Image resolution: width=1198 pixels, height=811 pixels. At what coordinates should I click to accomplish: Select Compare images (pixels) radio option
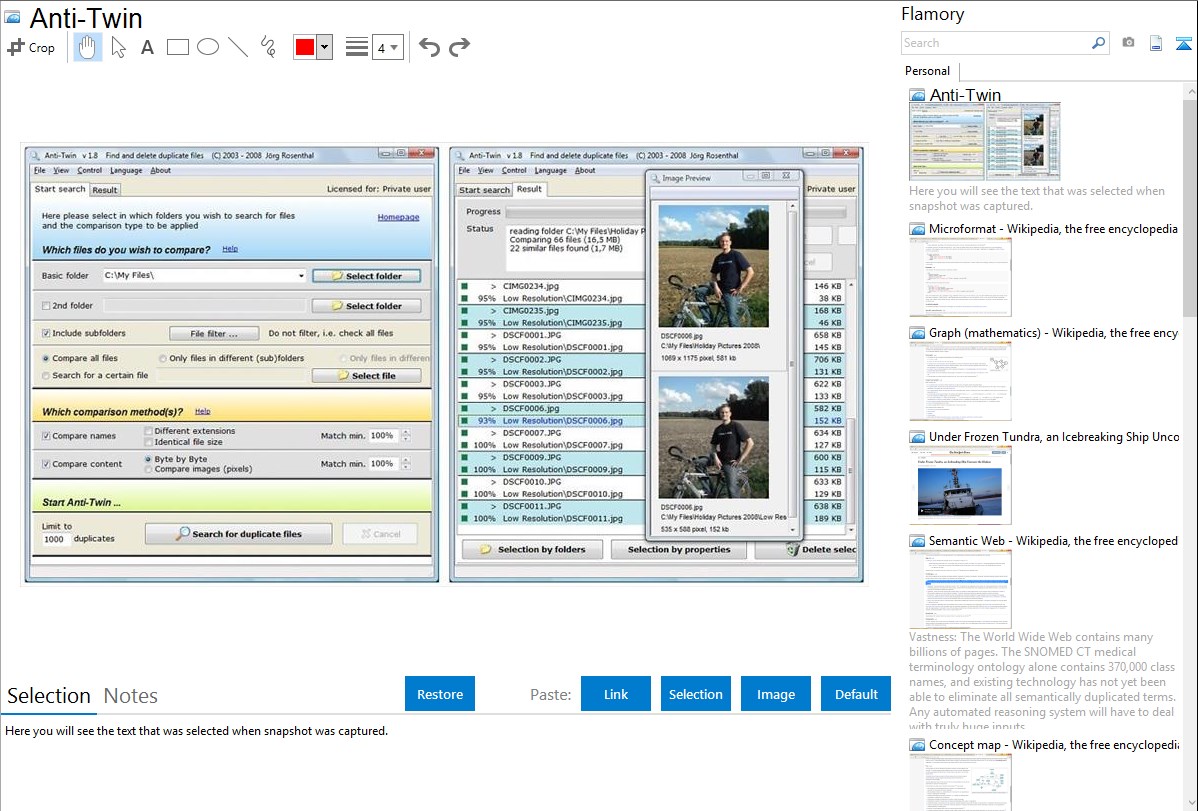[x=148, y=469]
